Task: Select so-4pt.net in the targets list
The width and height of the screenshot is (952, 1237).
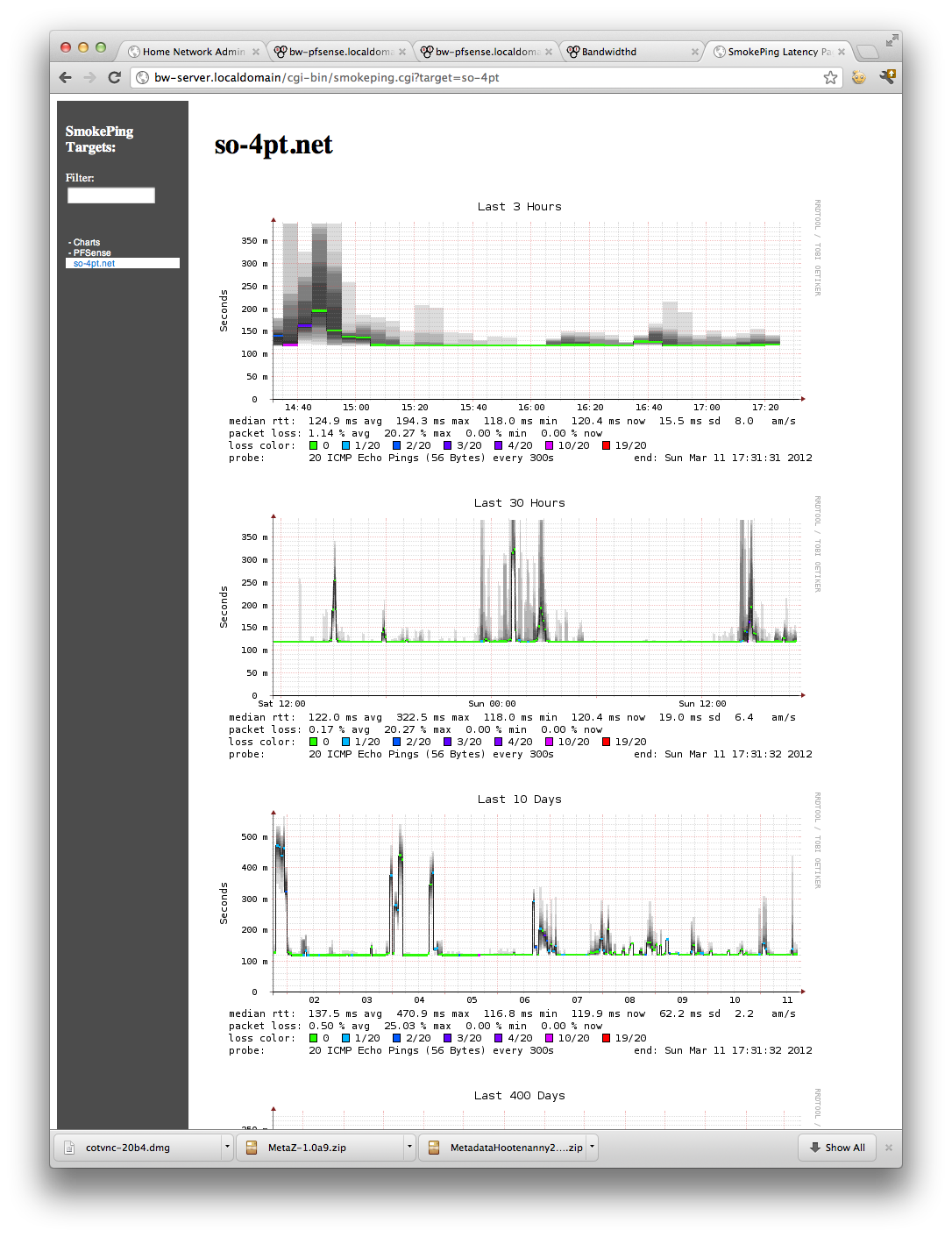Action: tap(95, 263)
